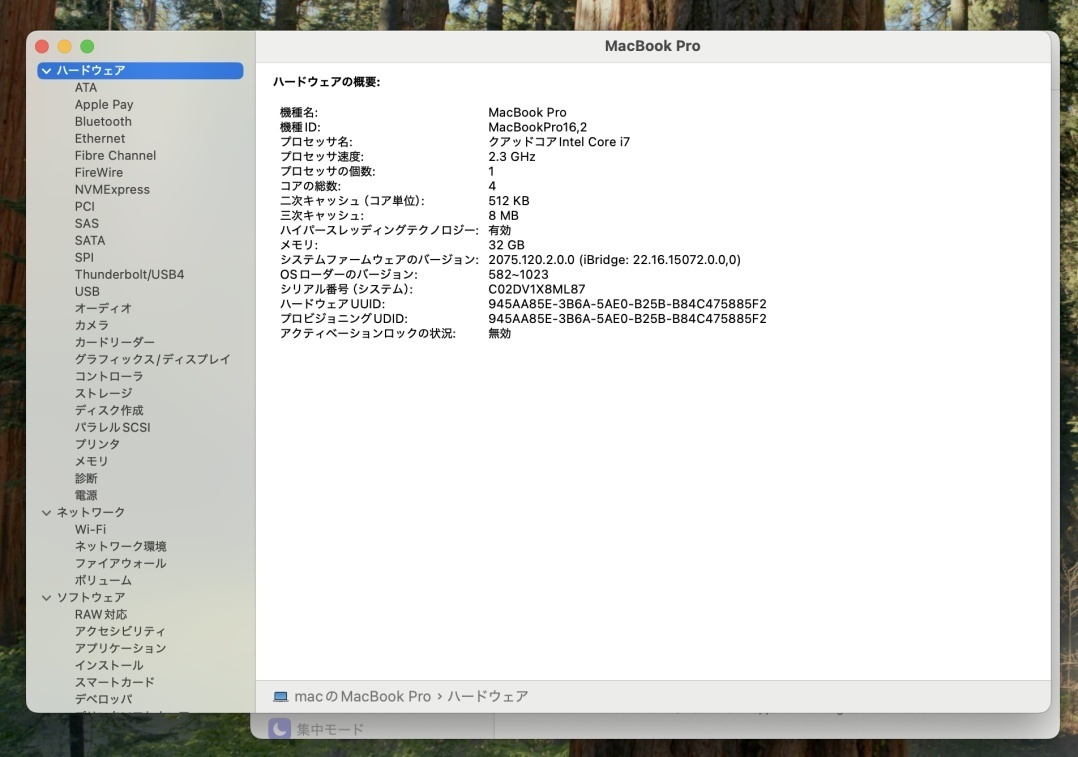The height and width of the screenshot is (757, 1078).
Task: Click the laptop icon in path bar
Action: [x=280, y=697]
